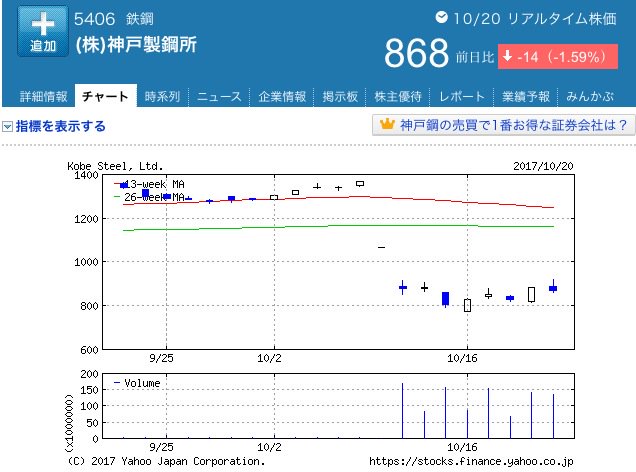Switch to the 業績予報 tab
The image size is (636, 472).
(526, 97)
